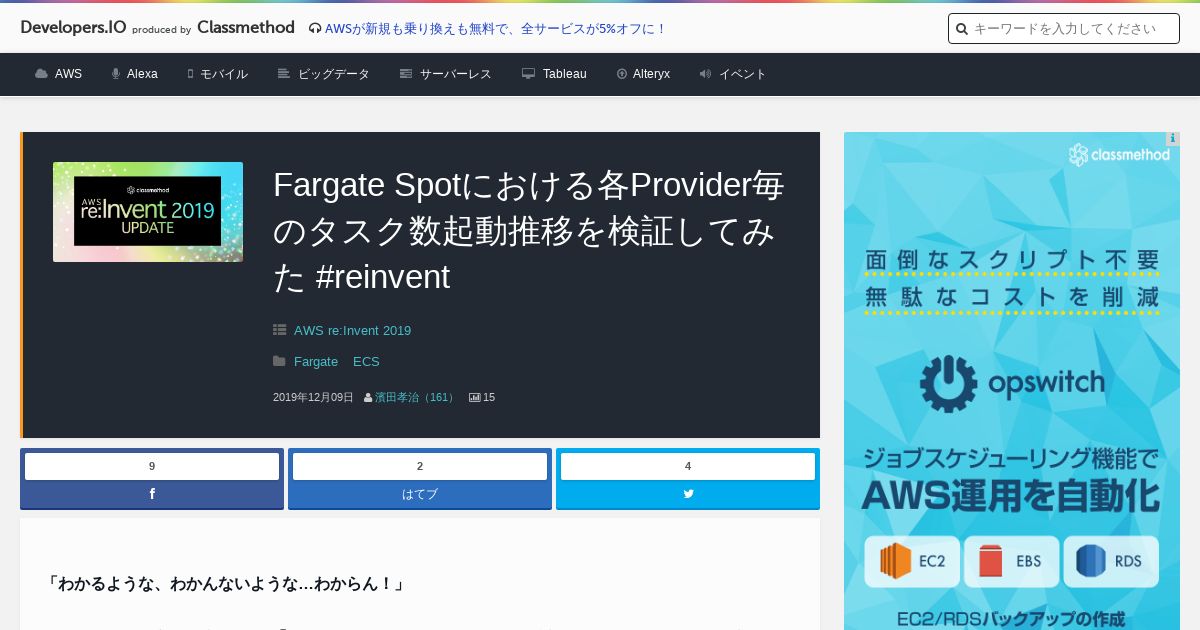The width and height of the screenshot is (1200, 630).
Task: Click the lines icon beside ビッグデータ
Action: tap(284, 74)
